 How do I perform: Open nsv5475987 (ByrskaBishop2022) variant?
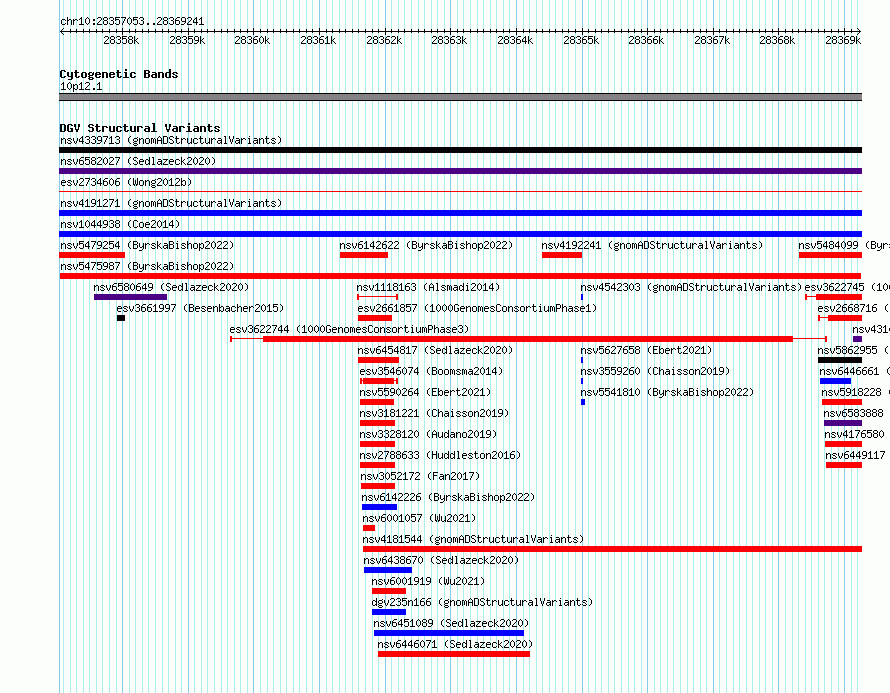(147, 266)
